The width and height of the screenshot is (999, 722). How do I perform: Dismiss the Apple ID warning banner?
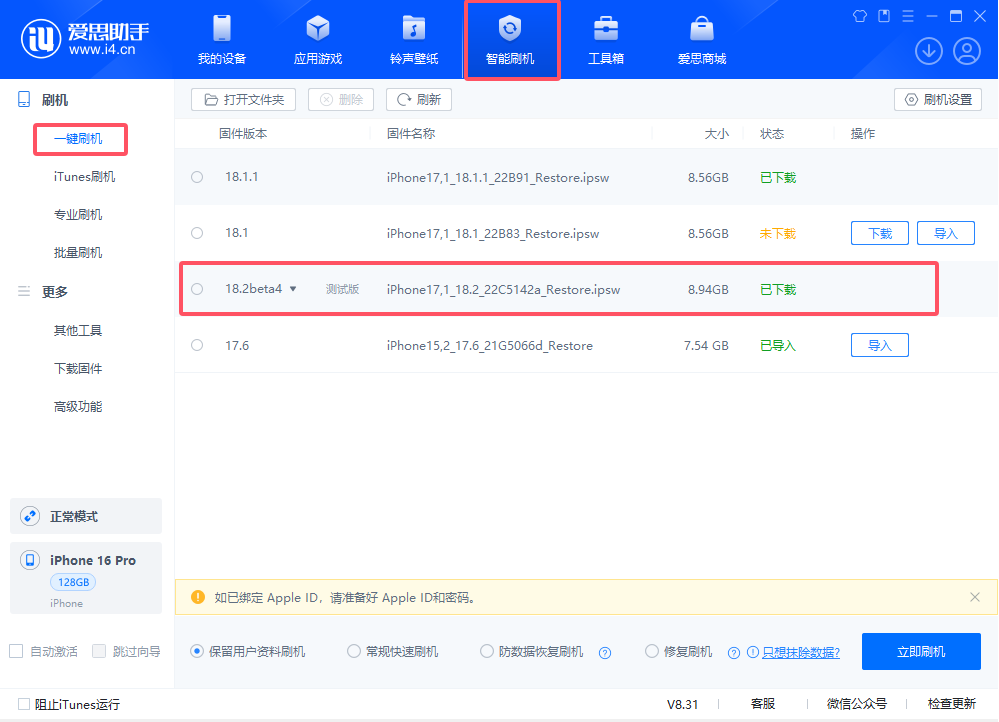click(975, 597)
